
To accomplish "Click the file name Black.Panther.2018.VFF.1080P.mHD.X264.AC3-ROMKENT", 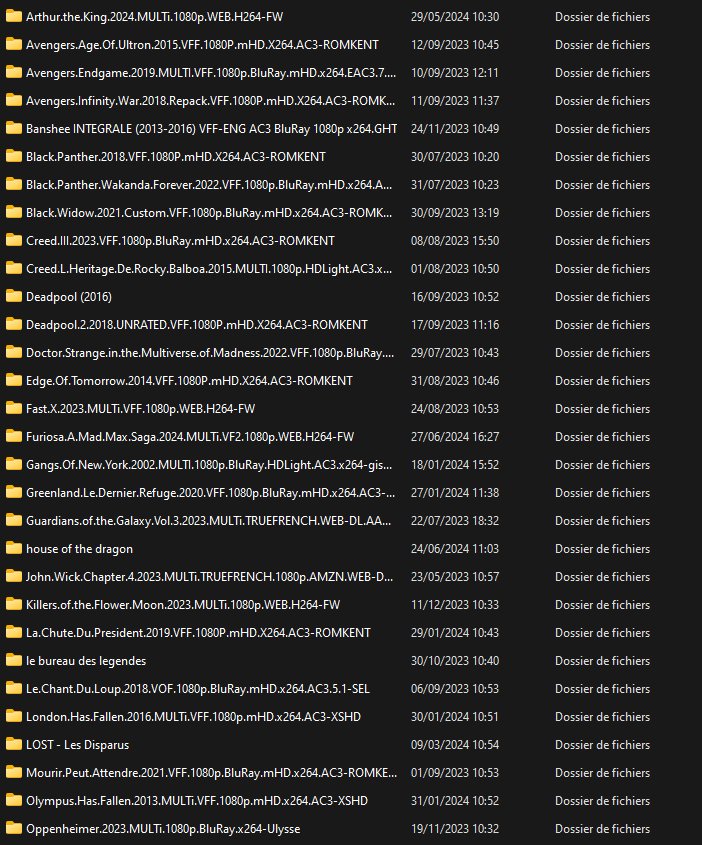I will pos(176,157).
